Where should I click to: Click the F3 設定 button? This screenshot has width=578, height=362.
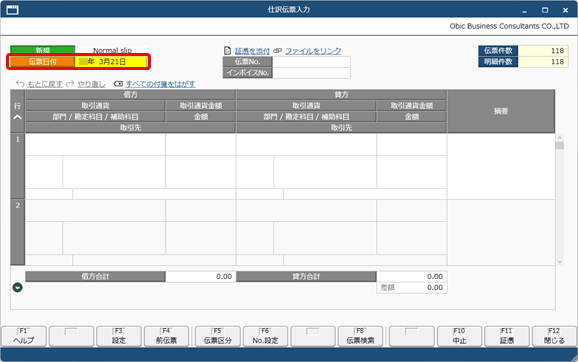point(119,336)
